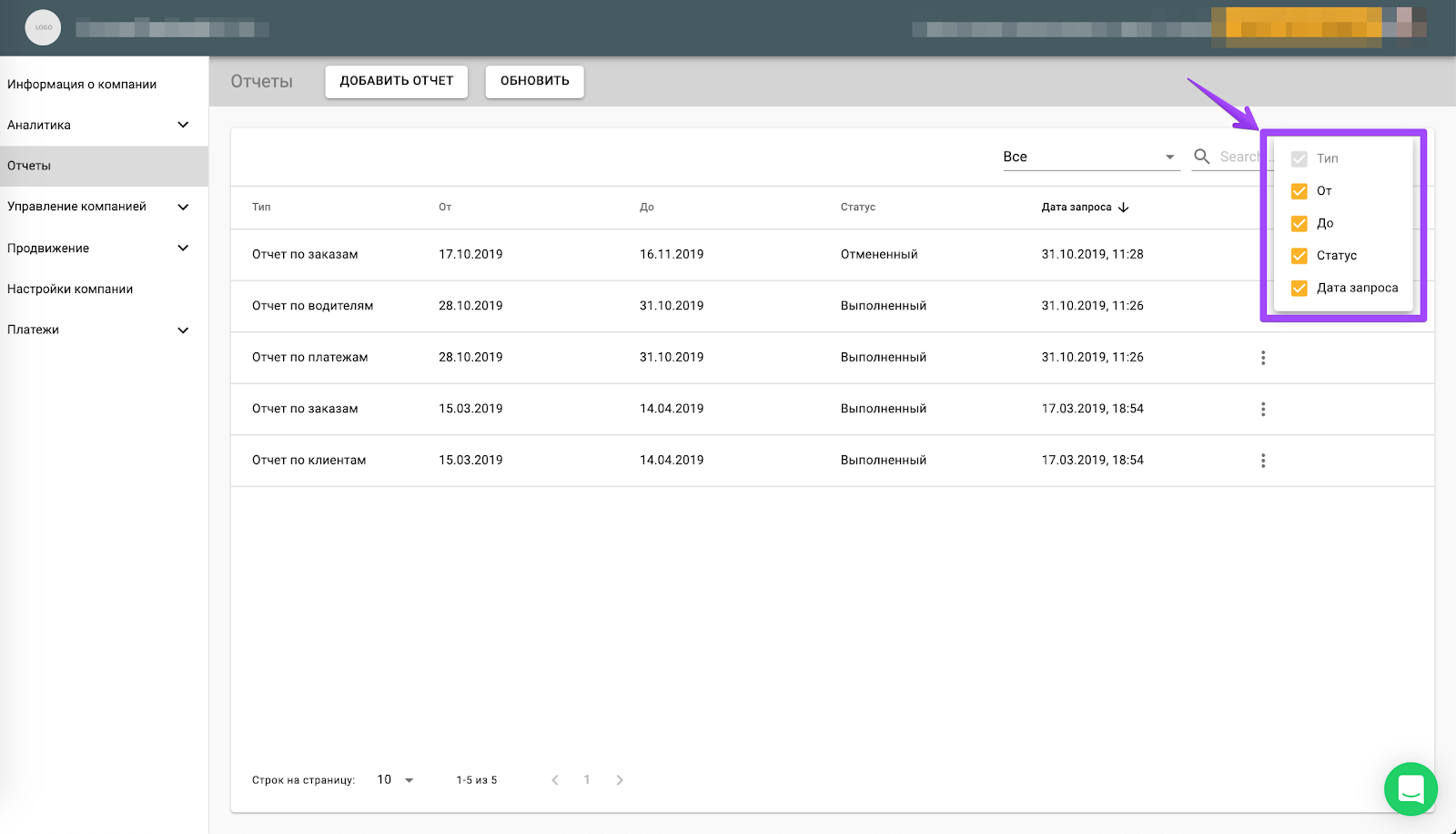Click the Отмененный status cell

(x=879, y=255)
